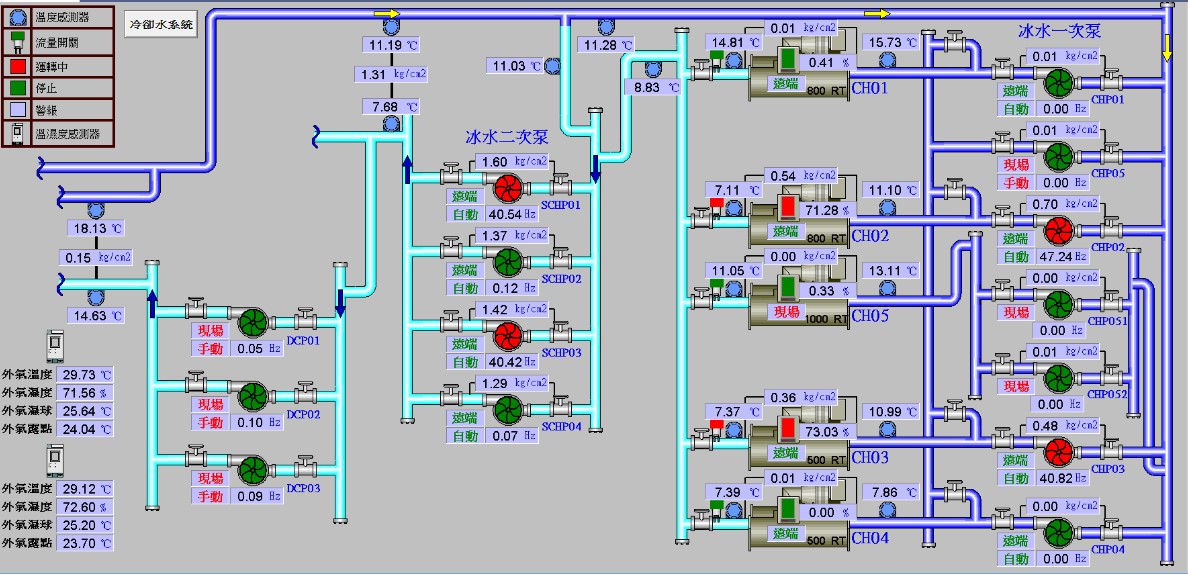Click the 手動 mode label of DCP02
Viewport: 1188px width, 574px height.
pyautogui.click(x=211, y=422)
